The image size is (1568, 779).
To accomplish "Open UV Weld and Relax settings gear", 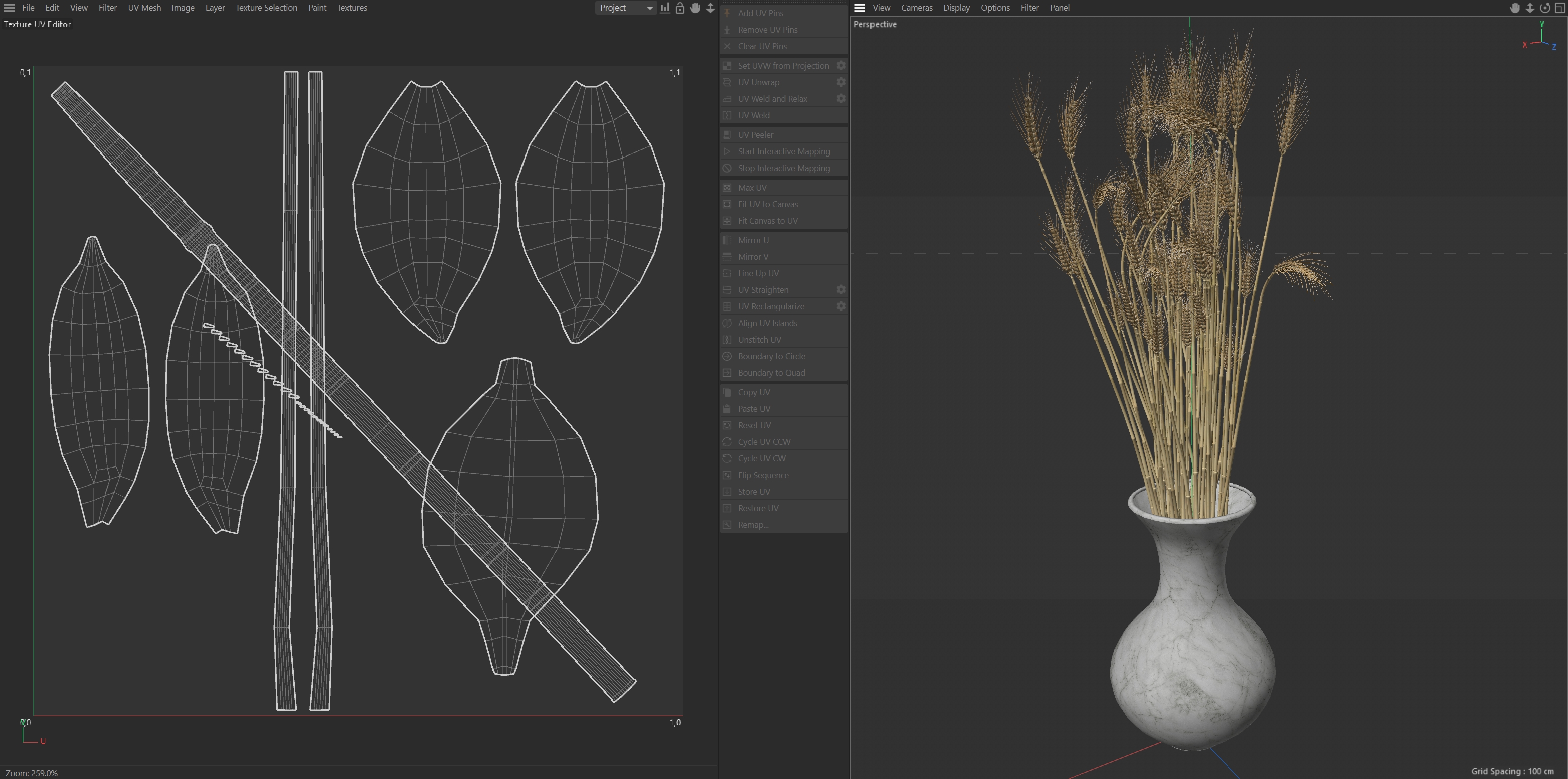I will tap(840, 99).
